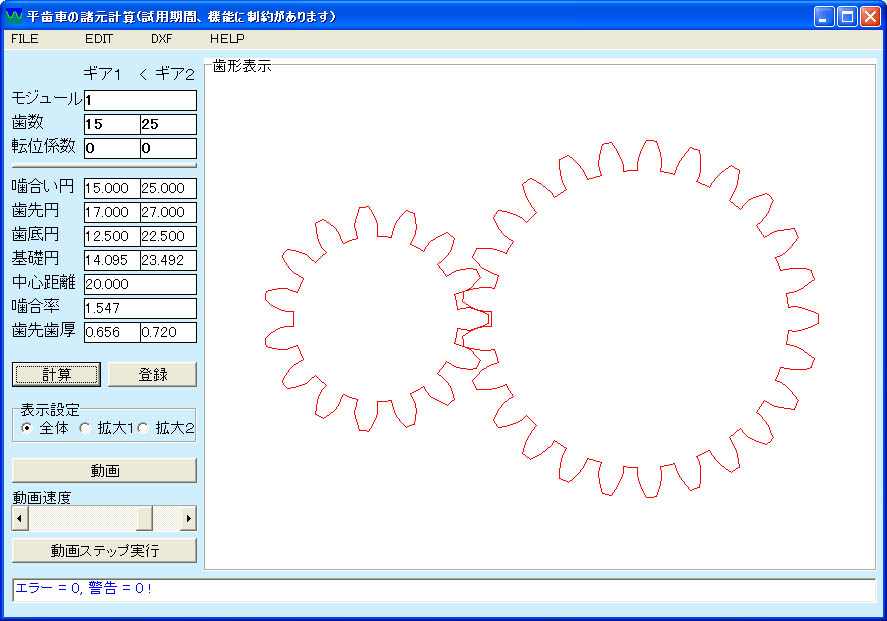Open the EDIT menu

click(x=99, y=39)
